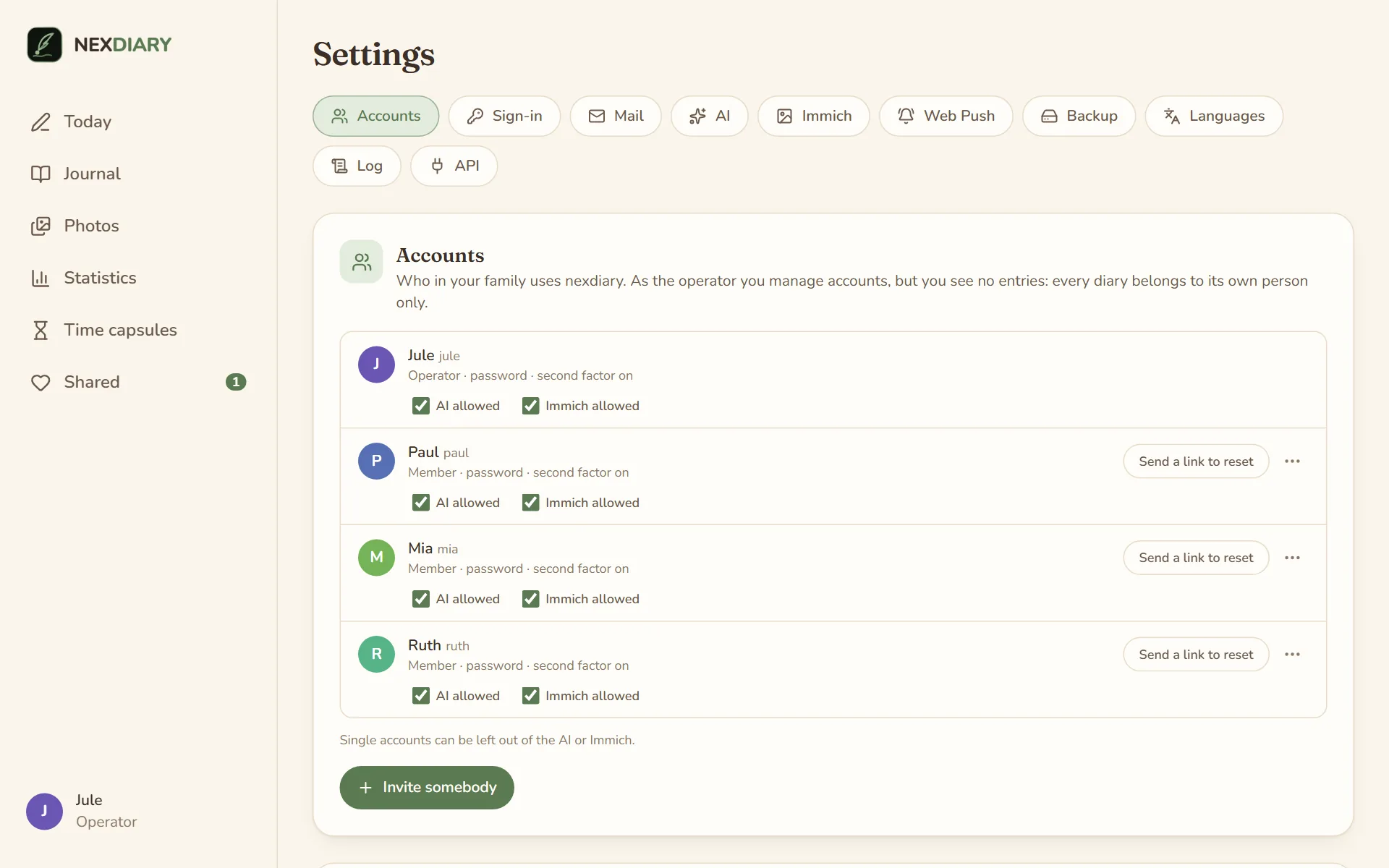This screenshot has width=1389, height=868.
Task: Send a link to reset for Paul
Action: tap(1196, 461)
